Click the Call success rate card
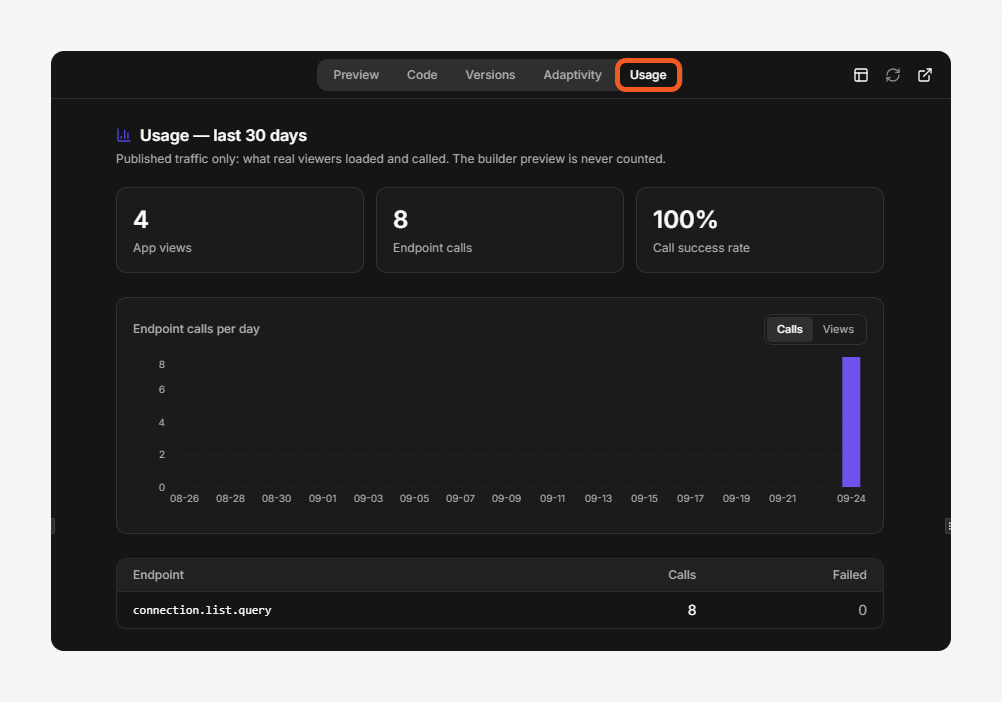The image size is (1002, 702). [x=760, y=230]
